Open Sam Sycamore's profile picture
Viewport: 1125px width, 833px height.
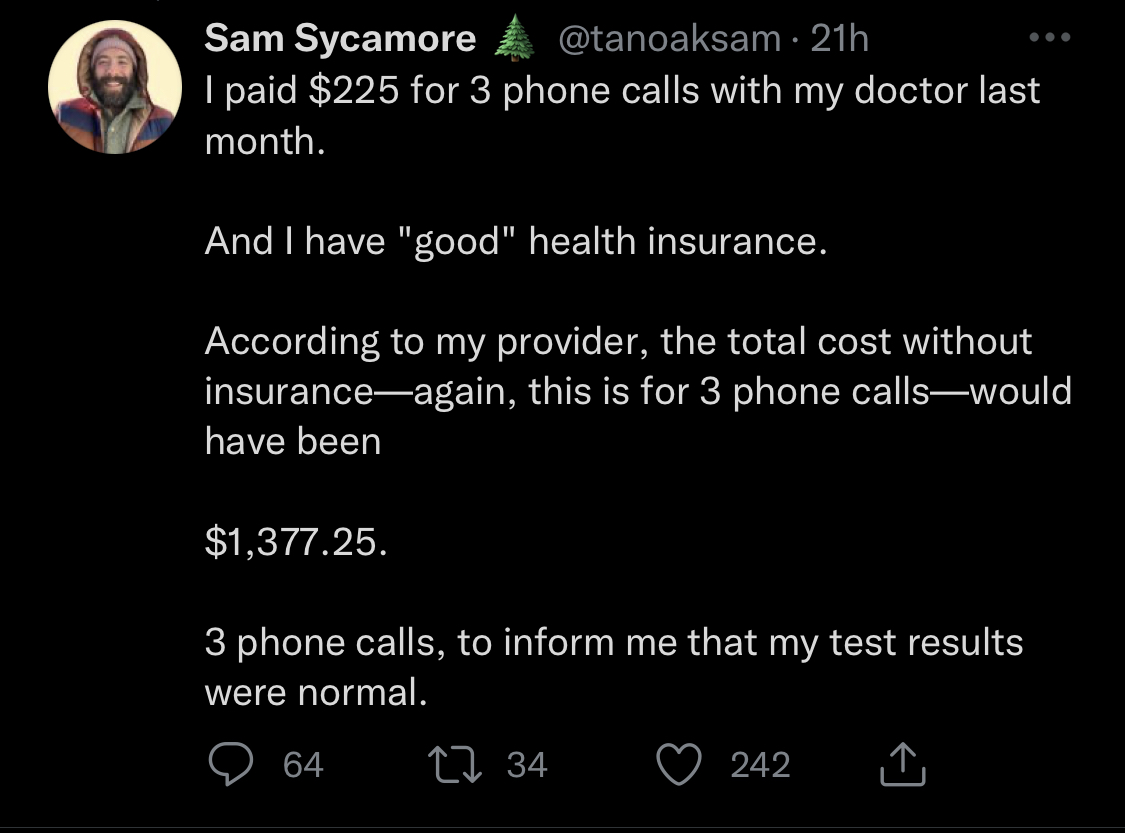click(114, 88)
